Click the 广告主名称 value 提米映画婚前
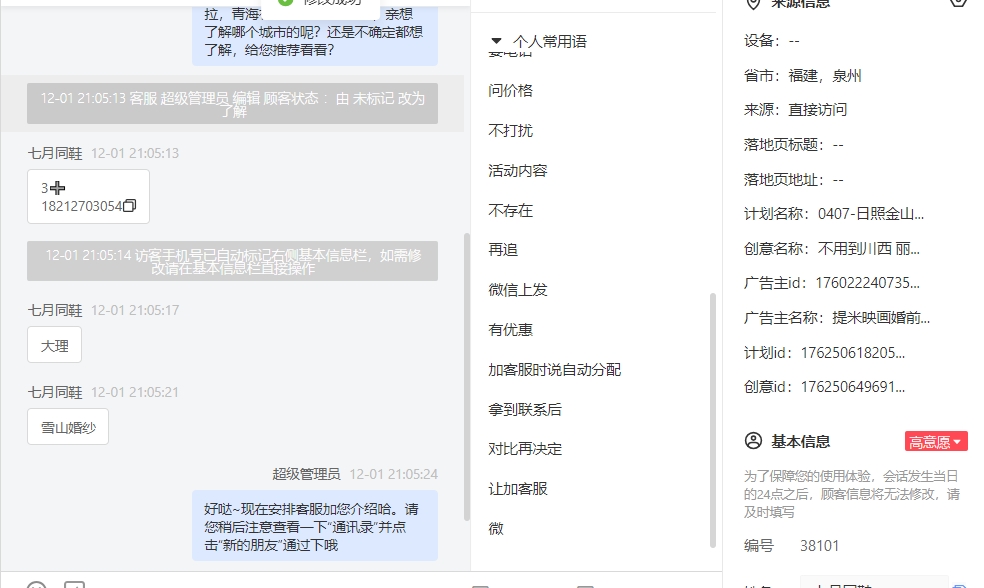The height and width of the screenshot is (588, 984). point(881,318)
